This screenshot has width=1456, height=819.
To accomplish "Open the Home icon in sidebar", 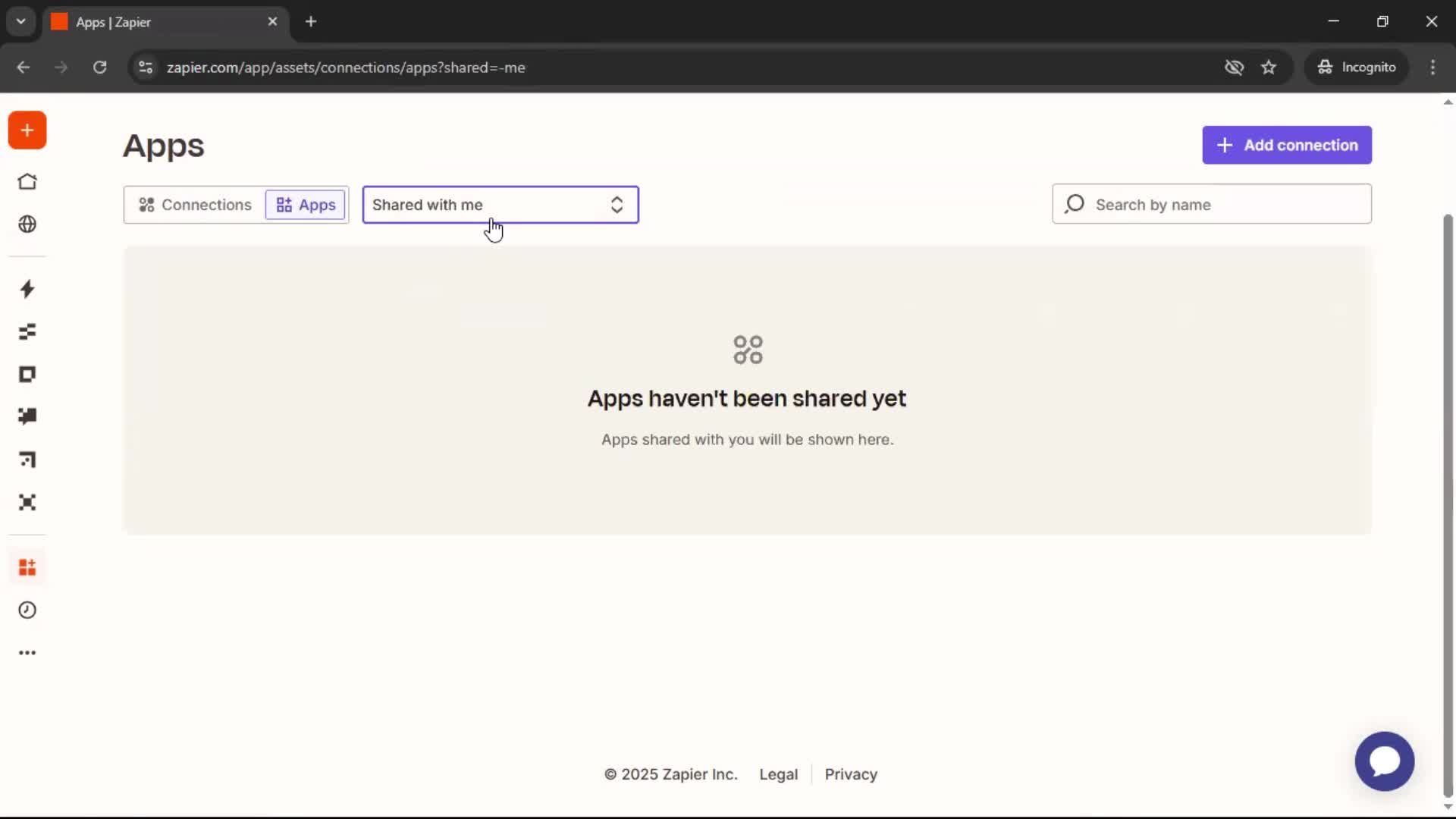I will pos(27,182).
